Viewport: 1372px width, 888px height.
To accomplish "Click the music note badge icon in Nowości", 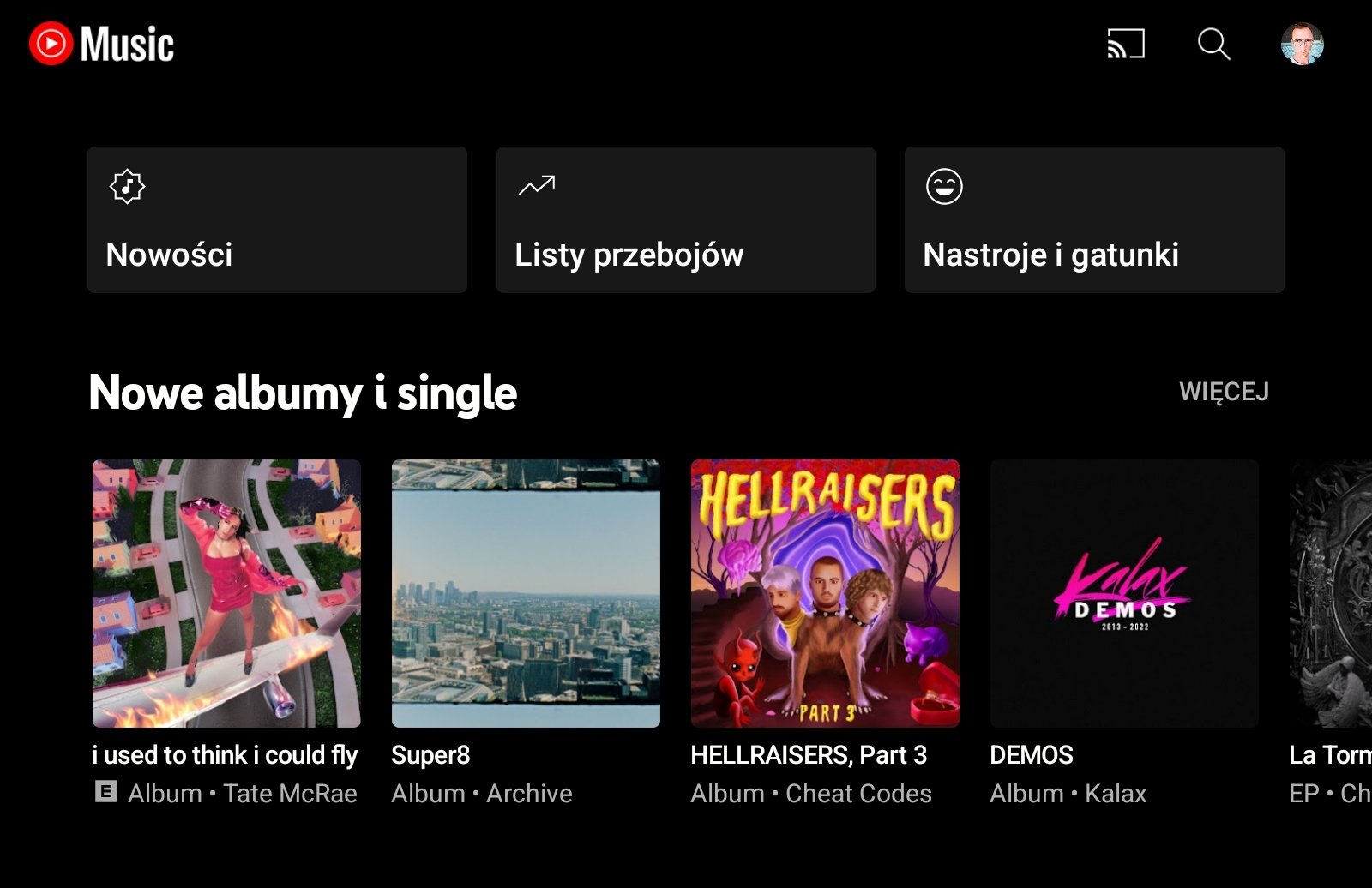I will [127, 186].
